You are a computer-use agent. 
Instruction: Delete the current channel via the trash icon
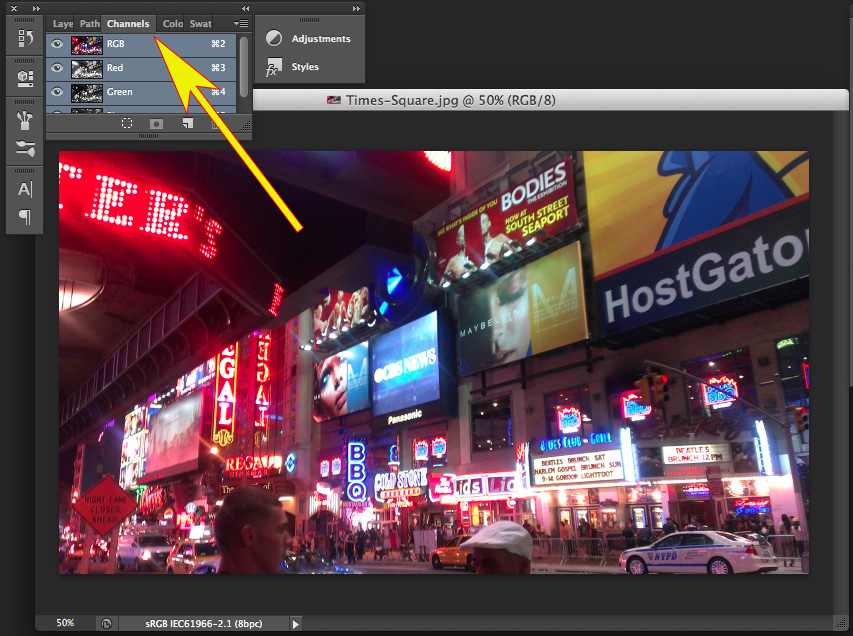click(214, 123)
